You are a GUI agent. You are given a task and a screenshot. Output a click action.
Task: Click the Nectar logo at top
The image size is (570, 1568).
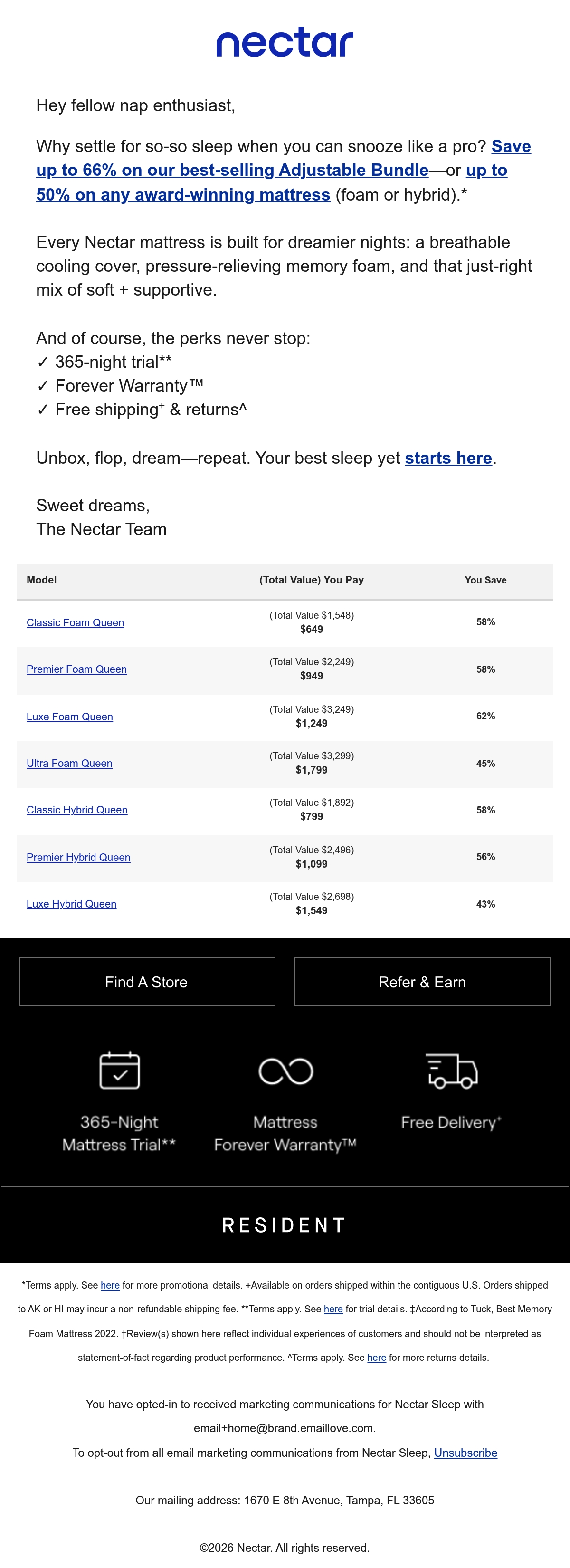(285, 42)
